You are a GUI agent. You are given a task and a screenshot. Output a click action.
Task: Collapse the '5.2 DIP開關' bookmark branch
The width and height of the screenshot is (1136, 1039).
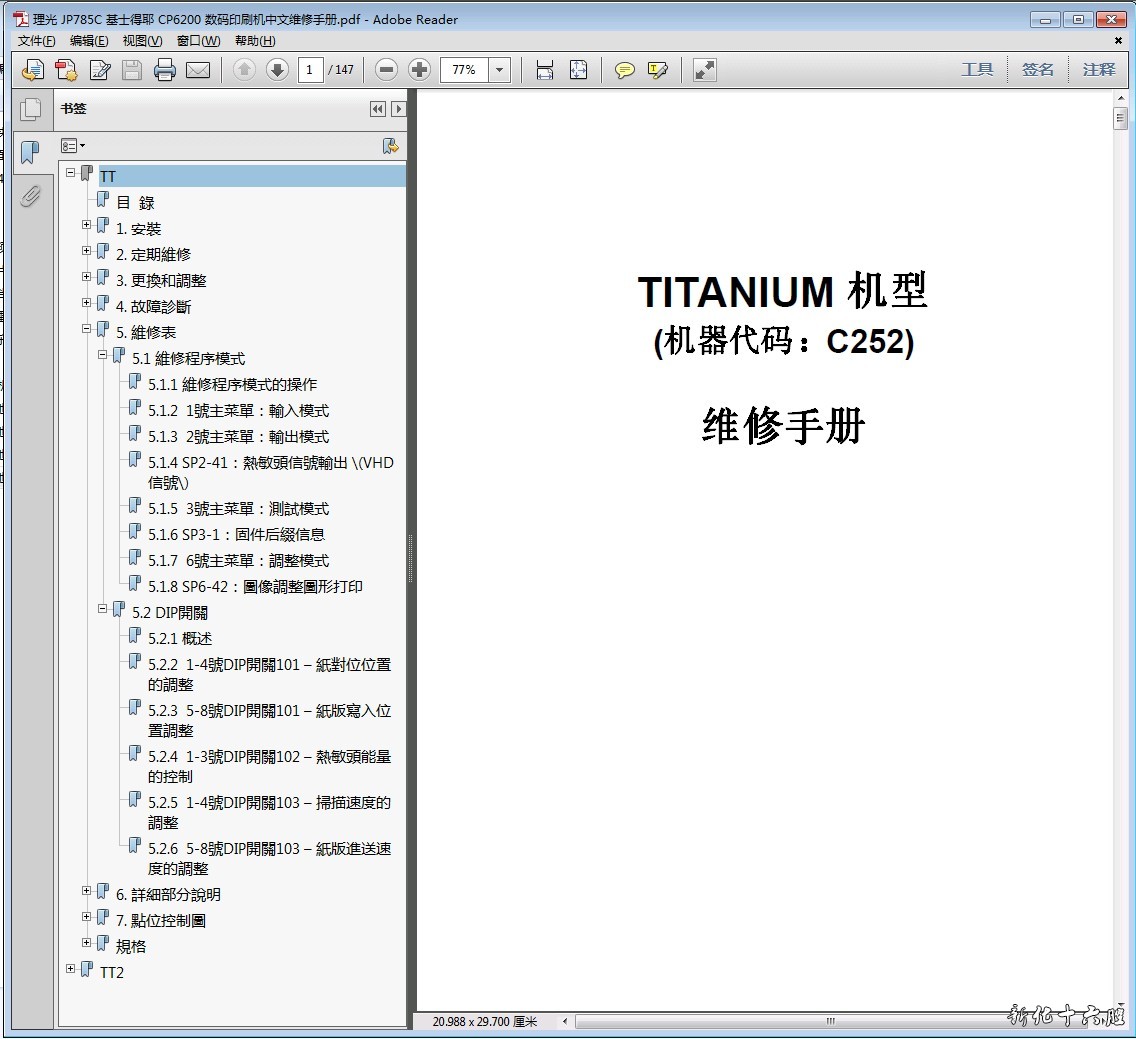click(x=103, y=609)
